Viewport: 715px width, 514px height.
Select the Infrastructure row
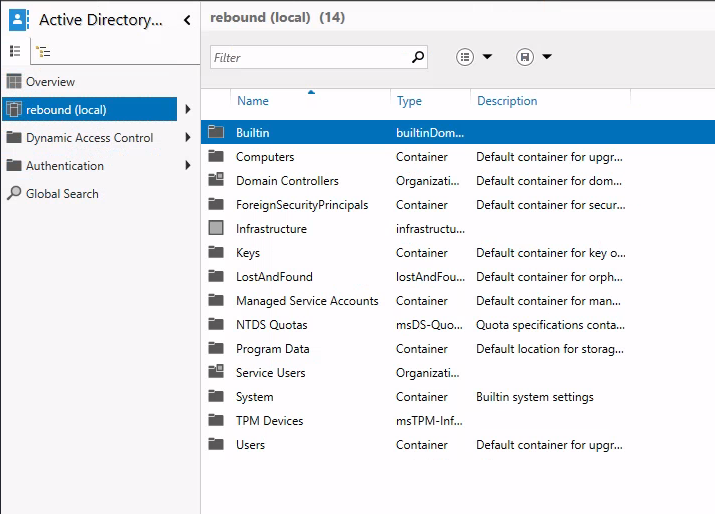458,228
